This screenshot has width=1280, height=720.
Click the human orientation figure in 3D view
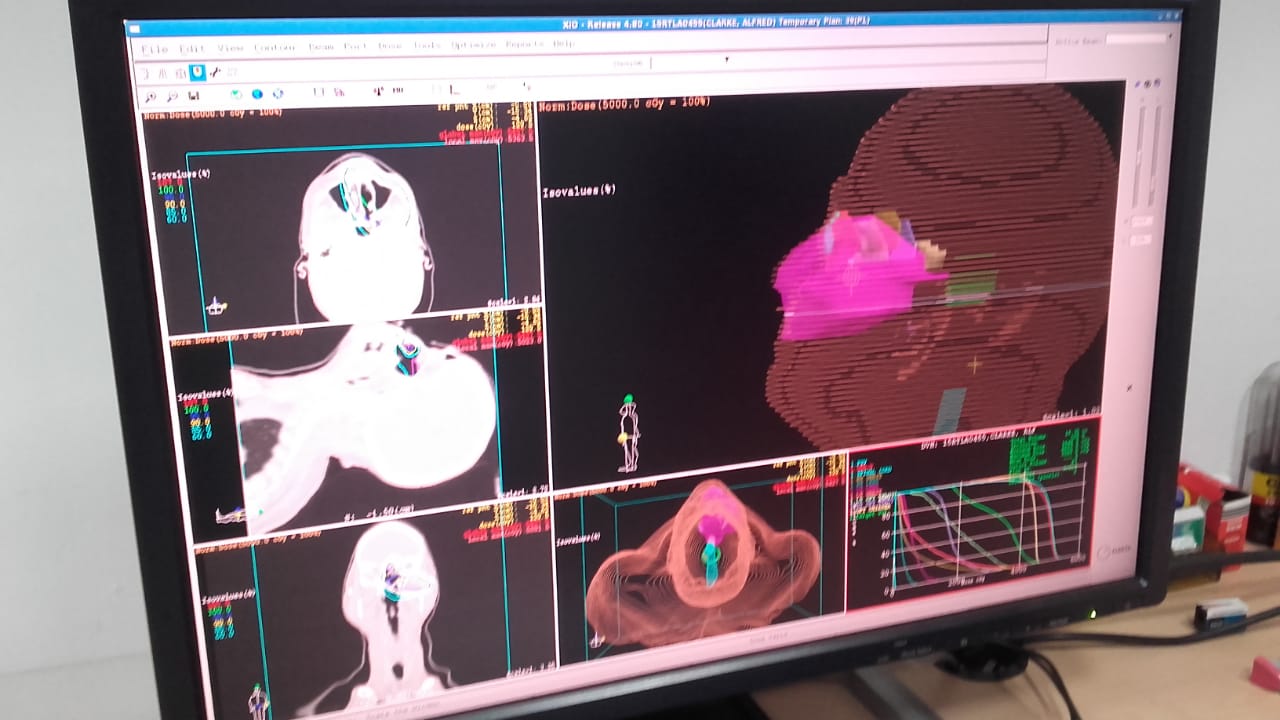(x=628, y=434)
